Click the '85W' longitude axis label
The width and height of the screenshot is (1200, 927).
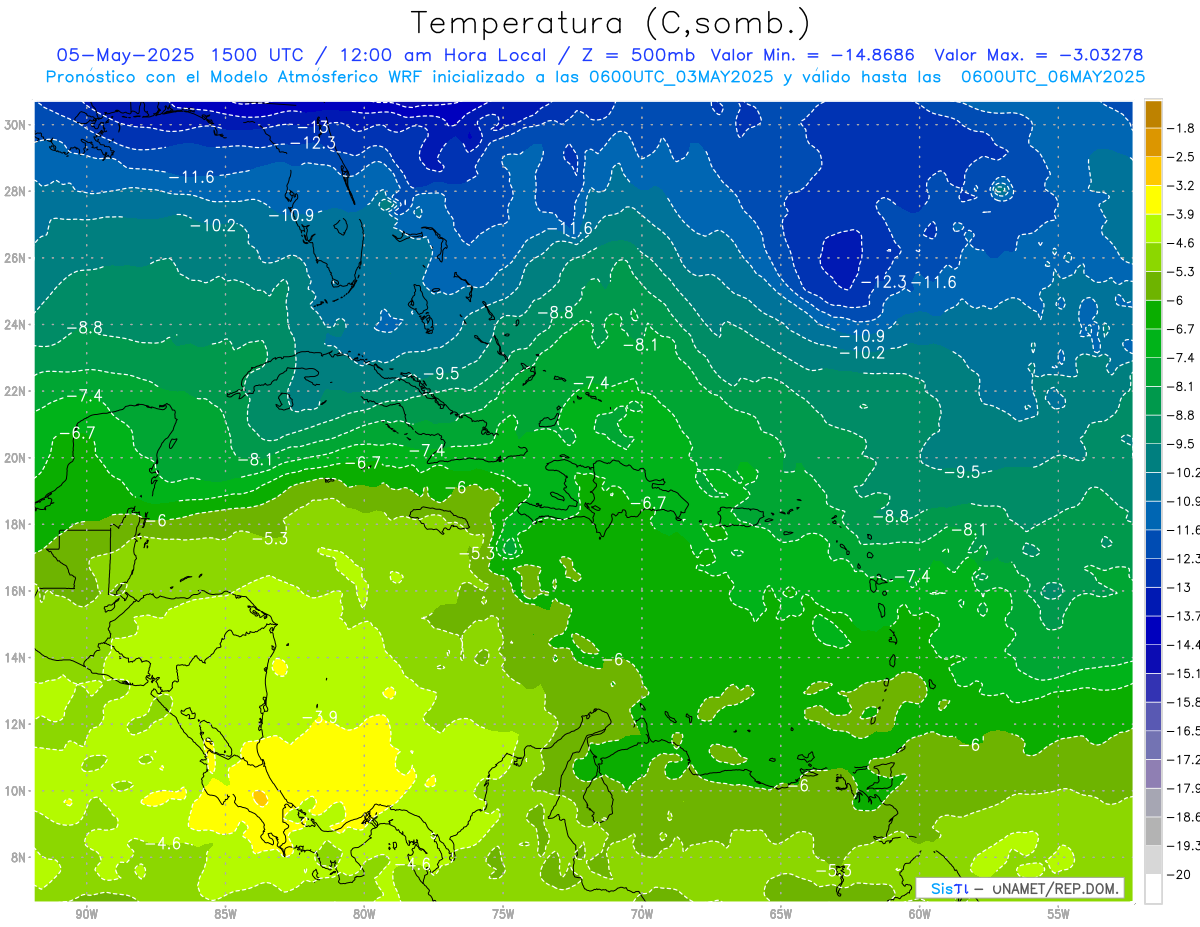[x=225, y=914]
